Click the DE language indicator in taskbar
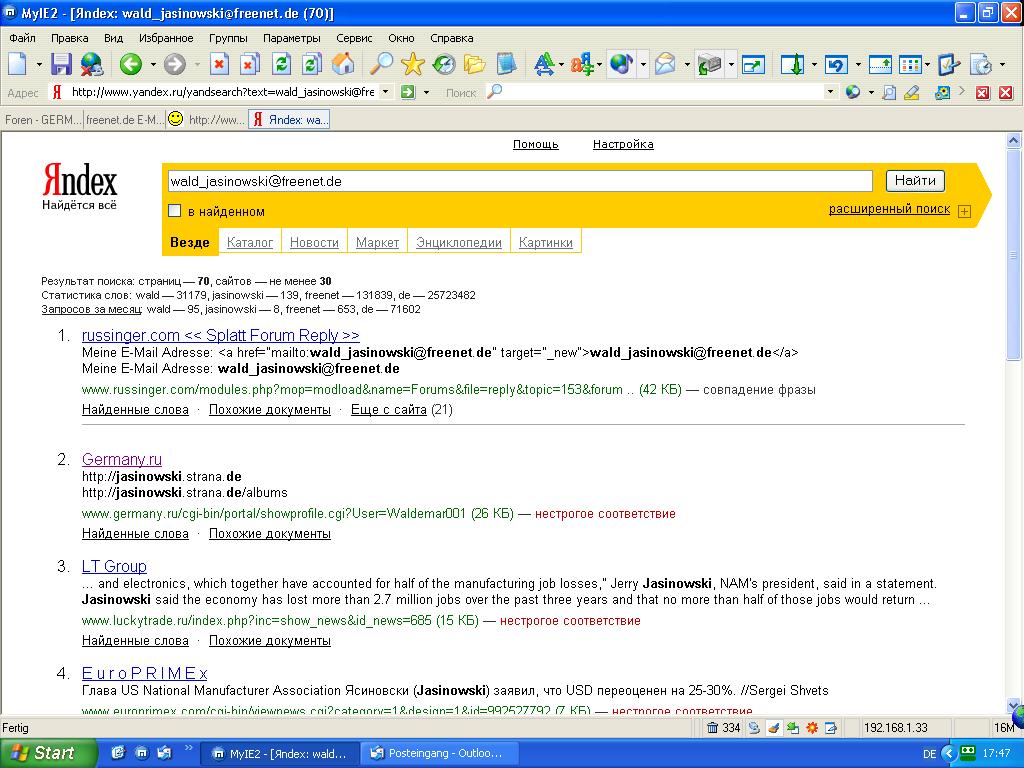1024x768 pixels. click(x=929, y=754)
